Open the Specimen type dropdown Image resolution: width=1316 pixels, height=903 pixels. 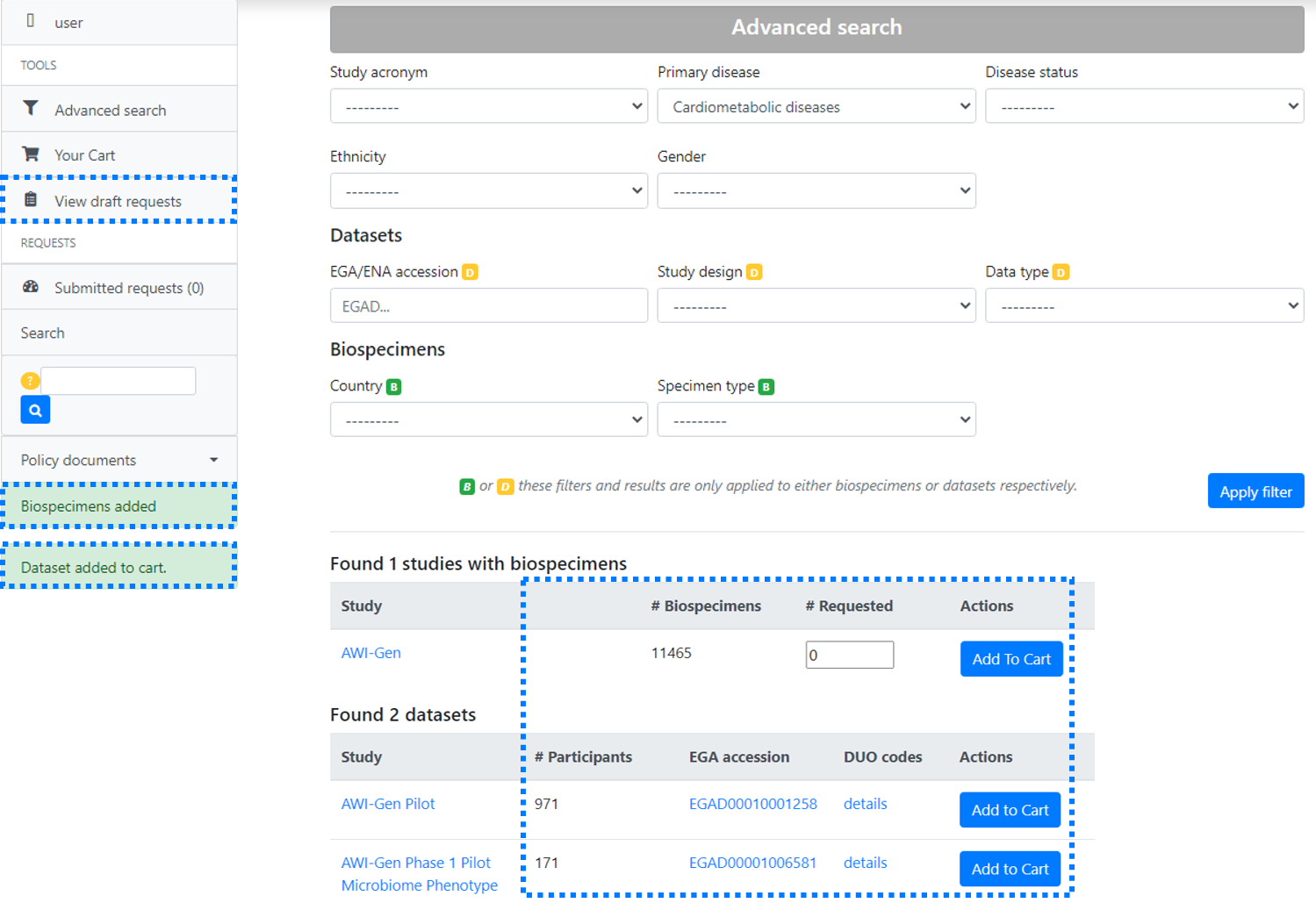816,419
